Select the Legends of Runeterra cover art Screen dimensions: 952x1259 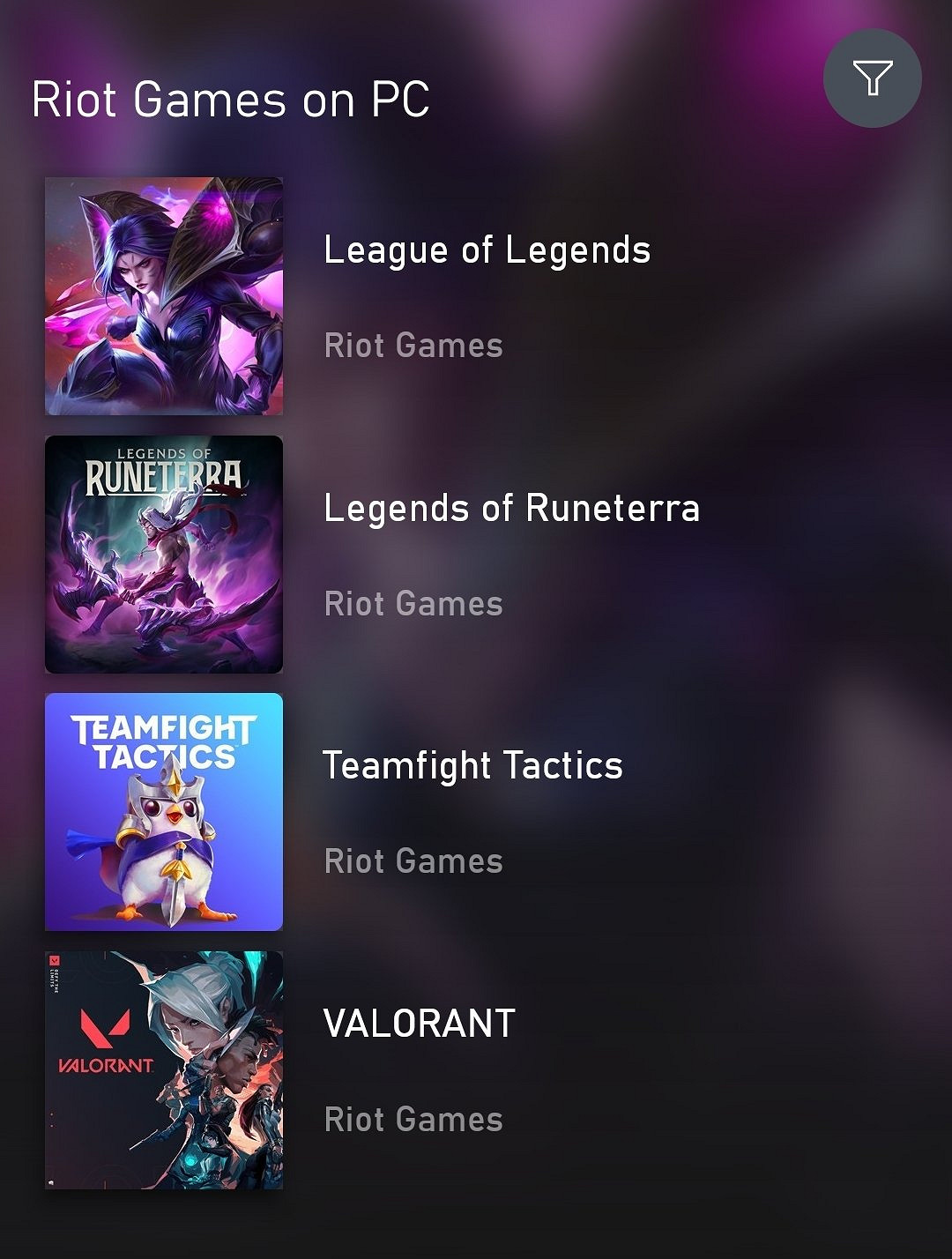(x=164, y=555)
